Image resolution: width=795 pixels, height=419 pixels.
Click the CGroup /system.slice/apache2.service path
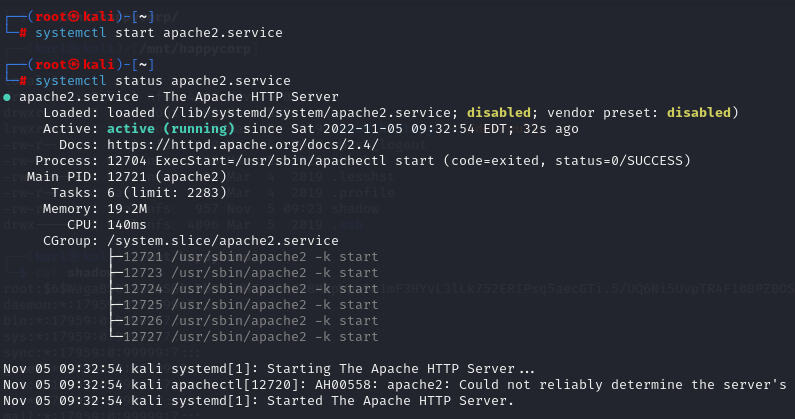pos(223,241)
